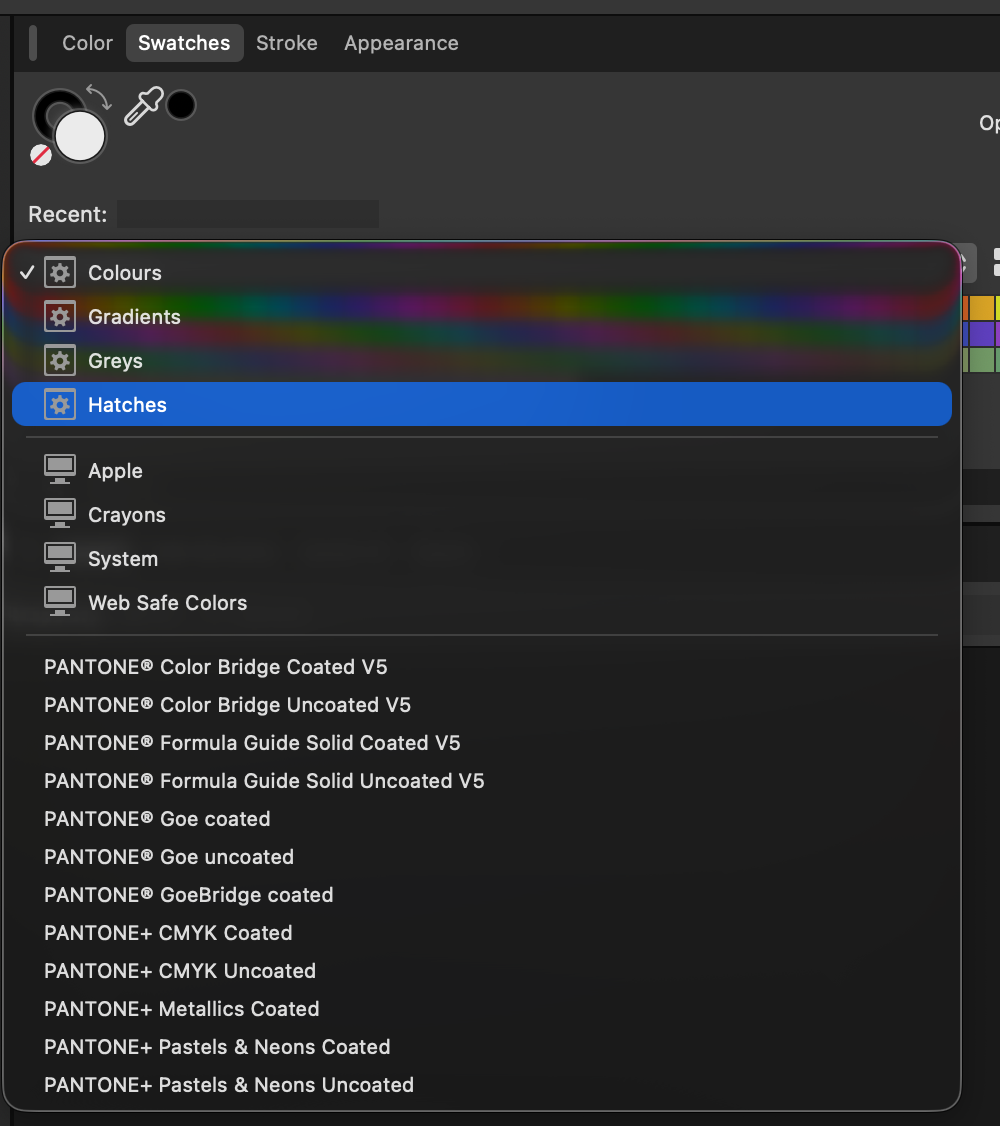Click the gear icon next to Greys

click(x=60, y=360)
